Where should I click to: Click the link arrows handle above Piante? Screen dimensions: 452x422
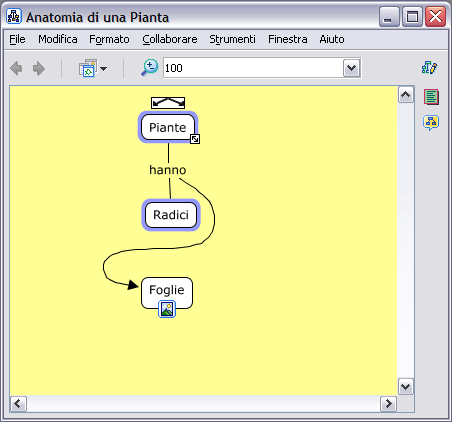pyautogui.click(x=168, y=103)
